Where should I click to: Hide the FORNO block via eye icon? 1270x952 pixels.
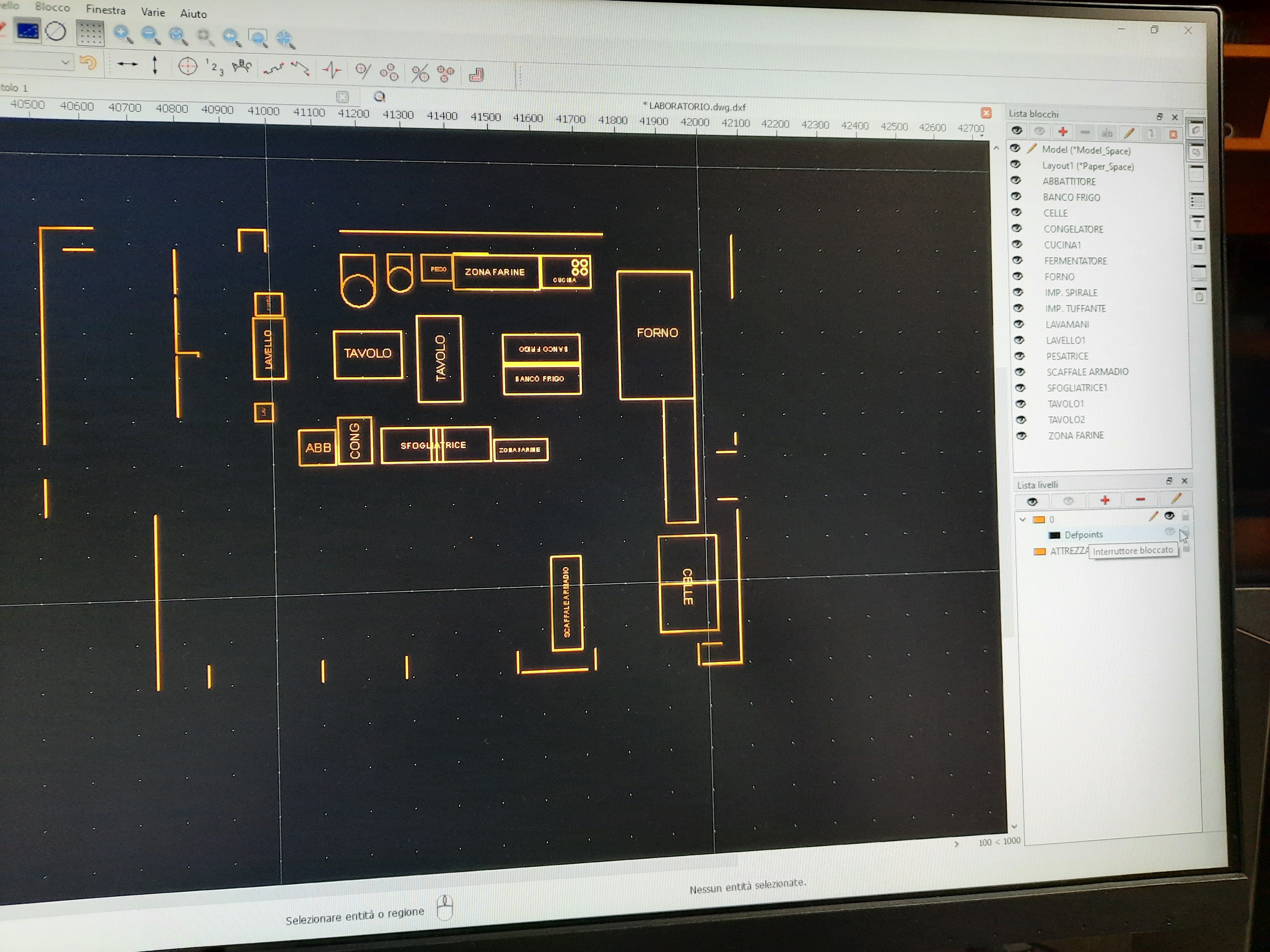1017,276
